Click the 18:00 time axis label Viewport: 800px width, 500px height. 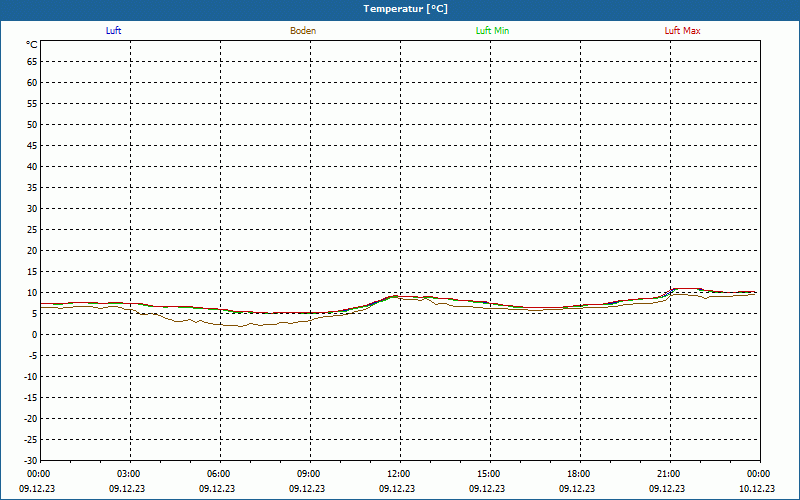point(579,474)
